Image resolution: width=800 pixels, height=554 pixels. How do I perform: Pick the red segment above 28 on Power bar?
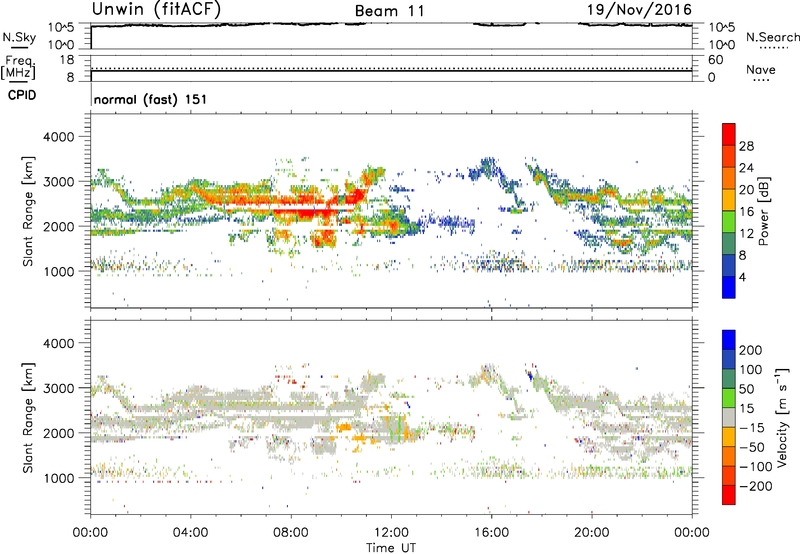point(729,134)
